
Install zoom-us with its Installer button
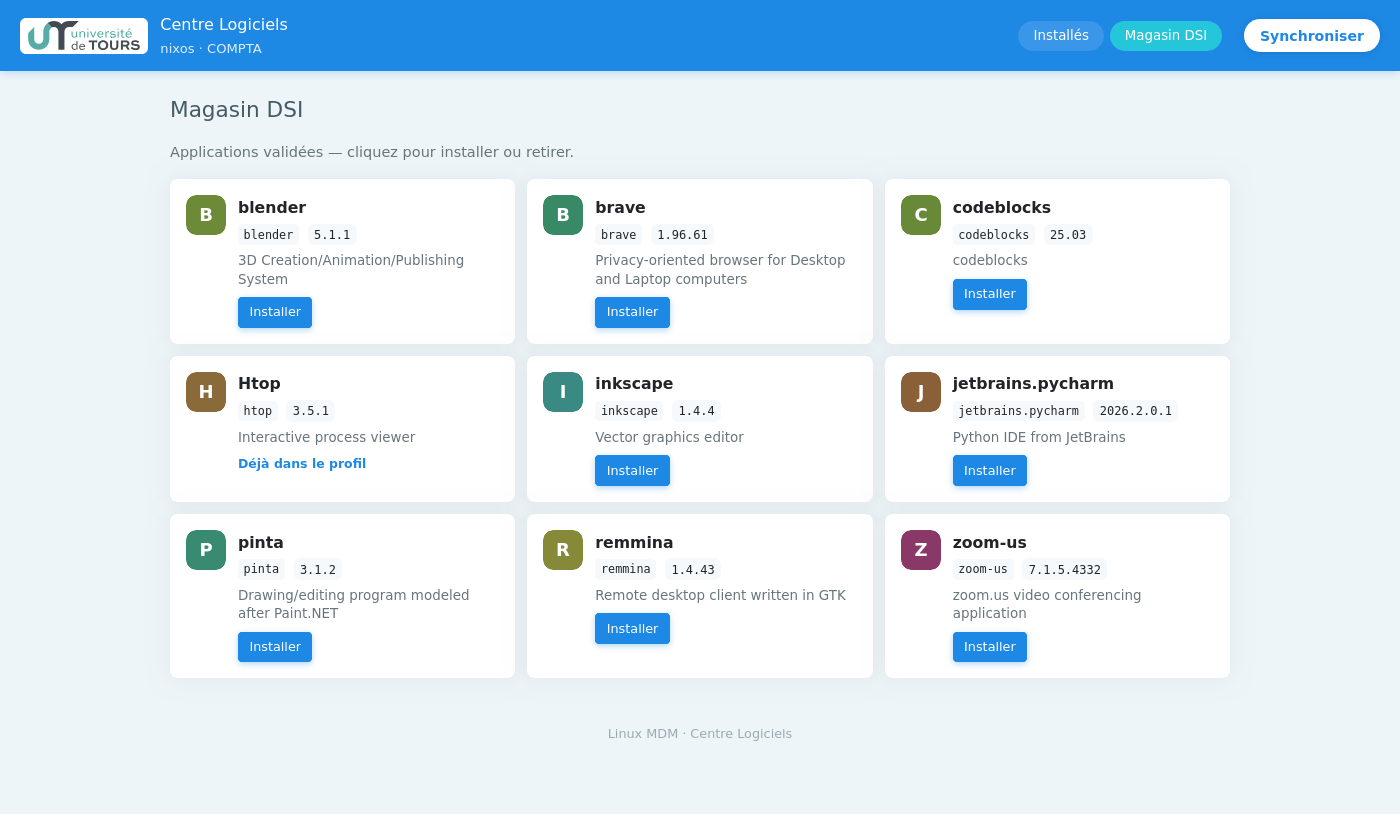point(990,647)
